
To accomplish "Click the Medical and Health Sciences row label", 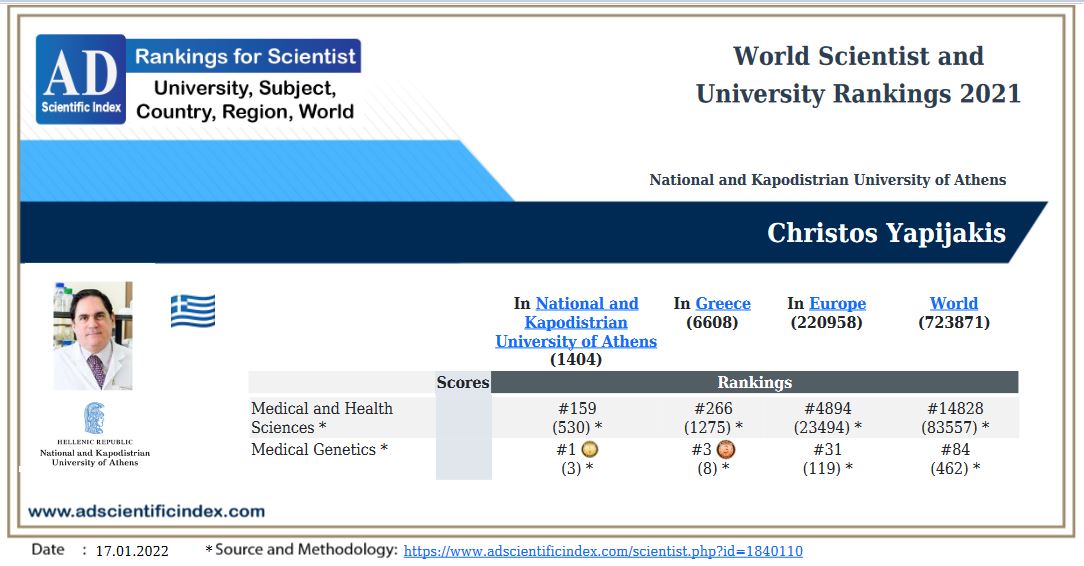I will pos(322,417).
